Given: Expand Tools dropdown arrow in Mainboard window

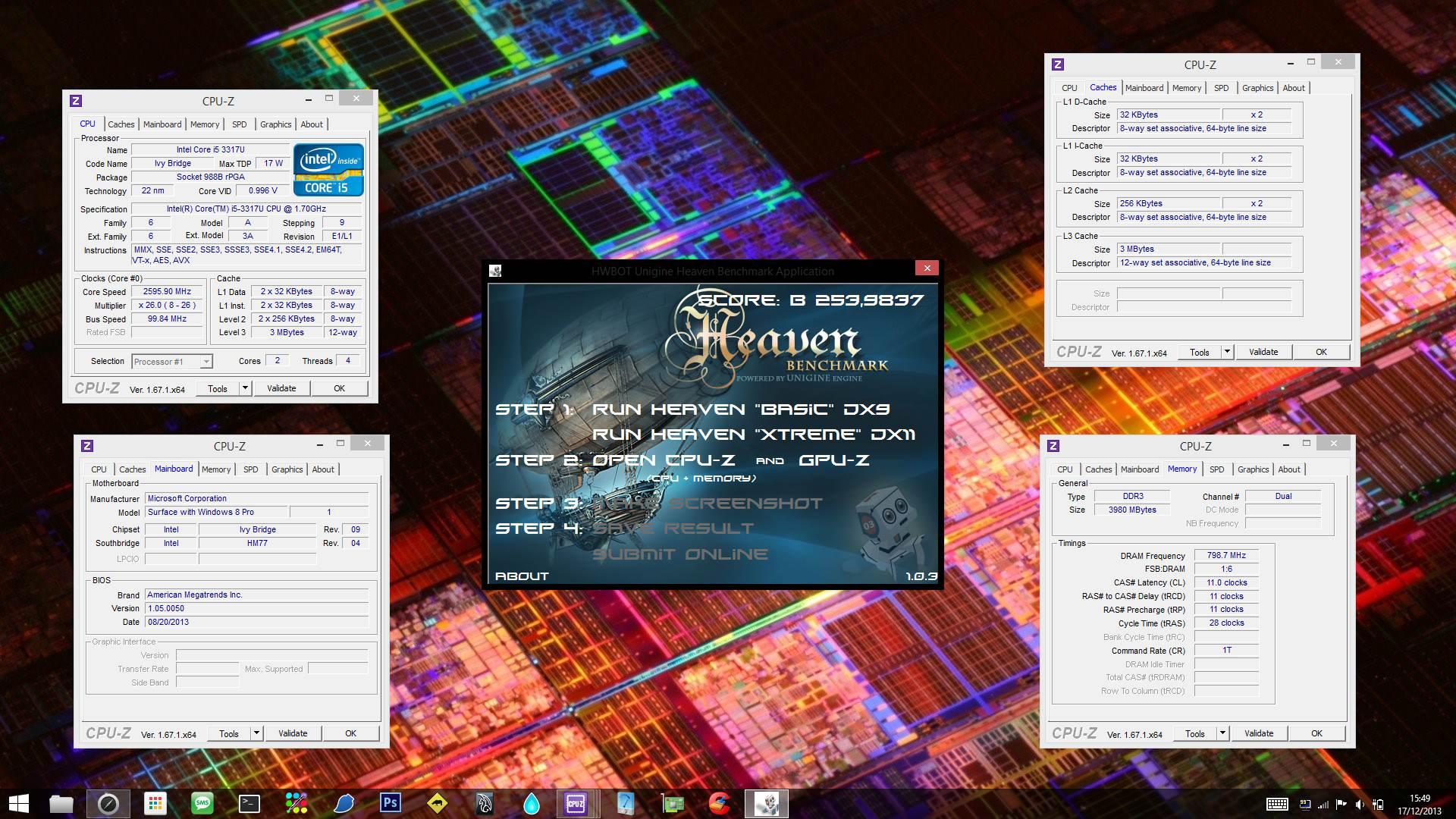Looking at the screenshot, I should tap(256, 733).
